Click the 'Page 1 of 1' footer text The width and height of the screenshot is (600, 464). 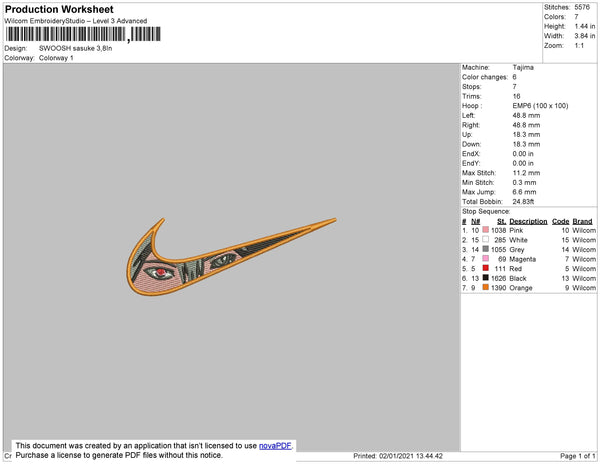(x=577, y=456)
